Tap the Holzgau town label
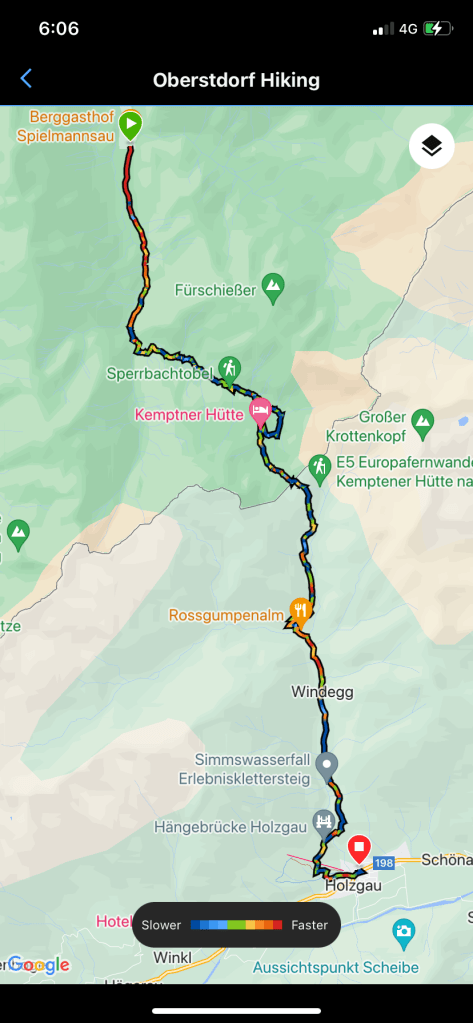The width and height of the screenshot is (473, 1023). (353, 885)
